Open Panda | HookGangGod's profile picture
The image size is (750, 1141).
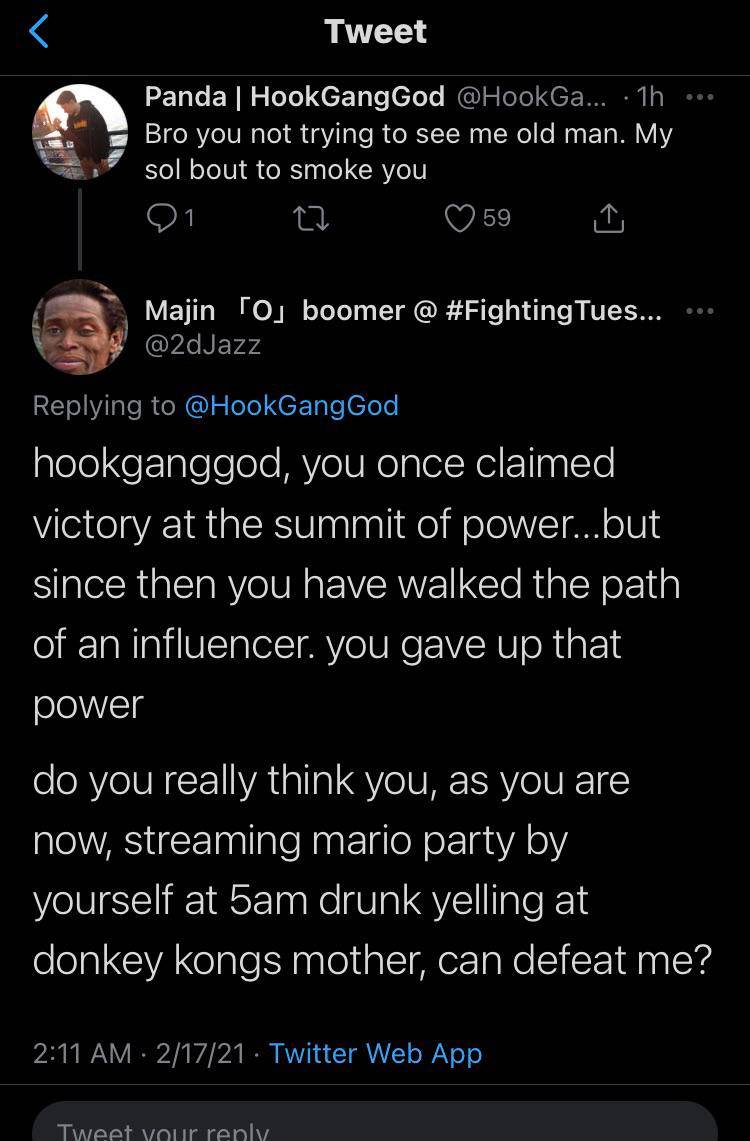click(80, 132)
